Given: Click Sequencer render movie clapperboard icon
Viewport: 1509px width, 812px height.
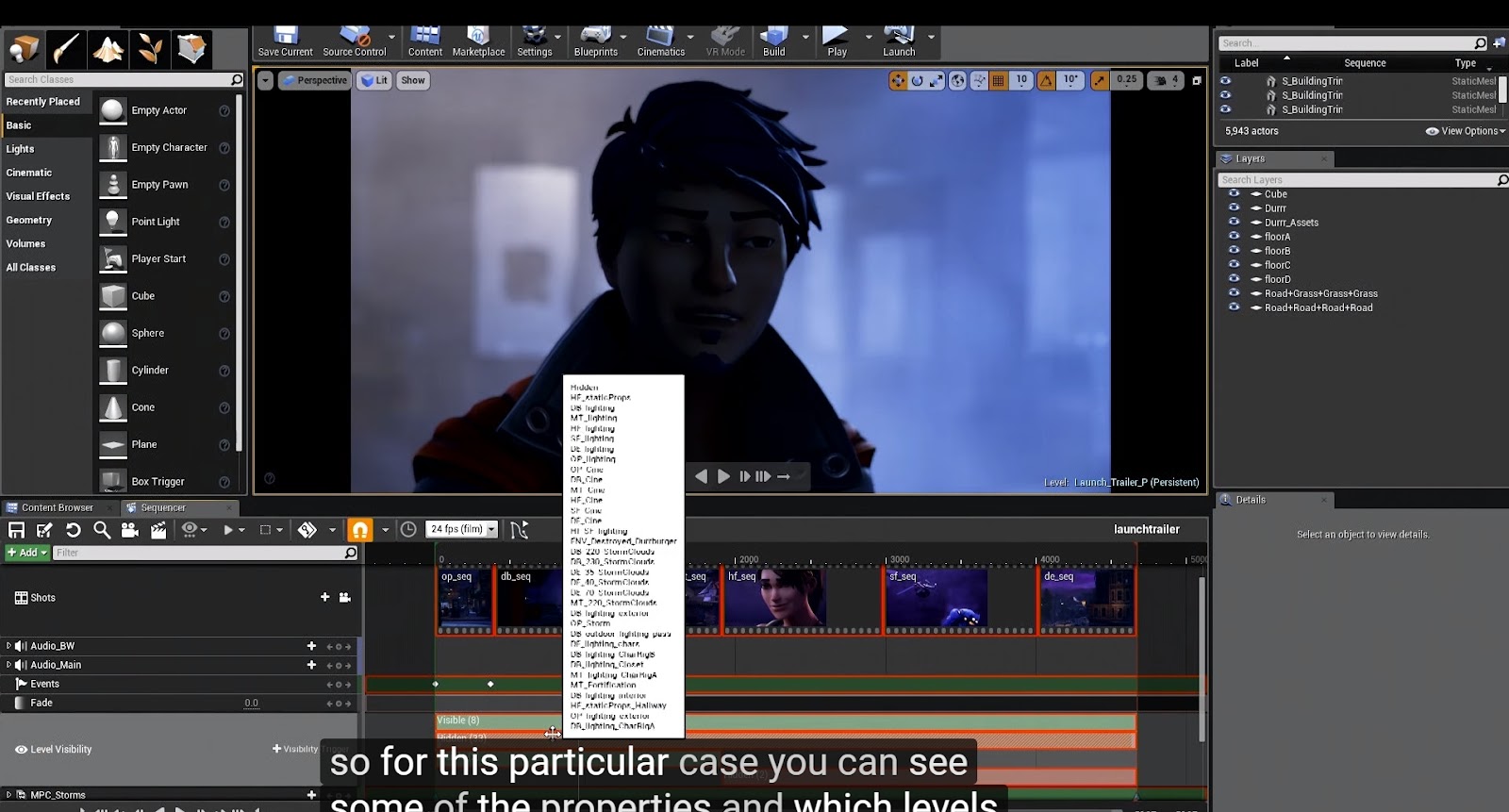Looking at the screenshot, I should 158,530.
